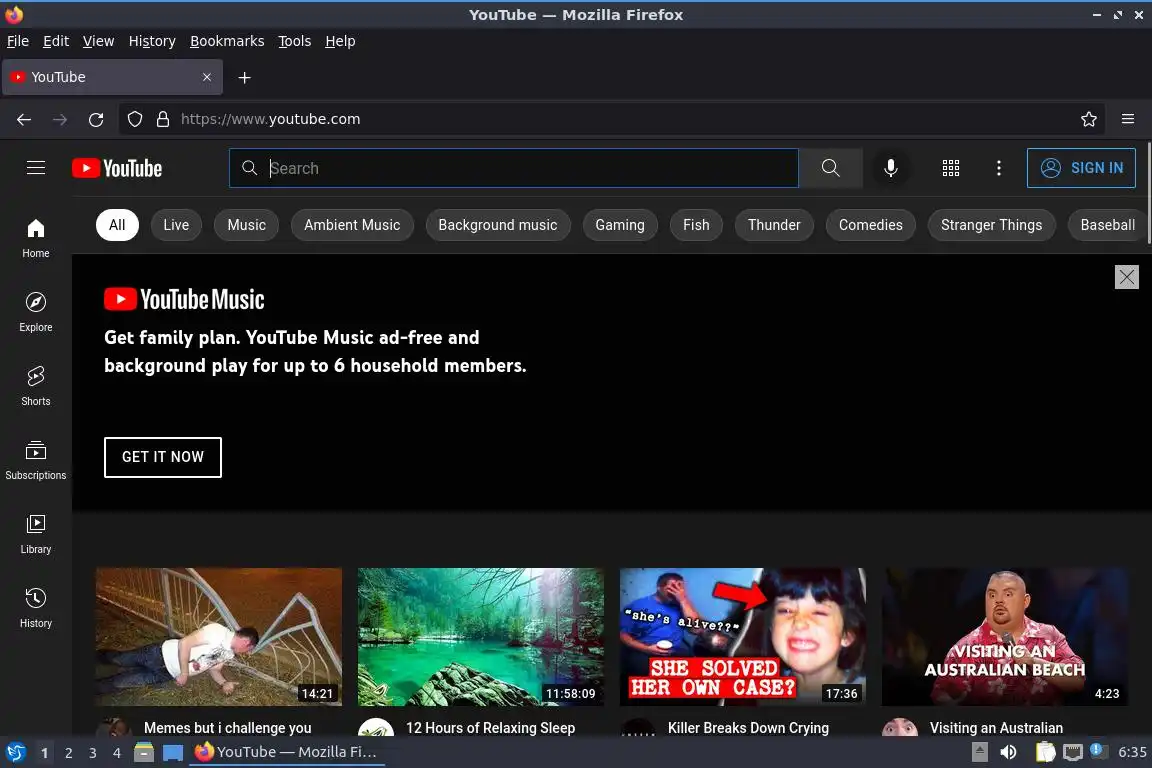1152x768 pixels.
Task: Select the All filter chip
Action: pyautogui.click(x=117, y=225)
